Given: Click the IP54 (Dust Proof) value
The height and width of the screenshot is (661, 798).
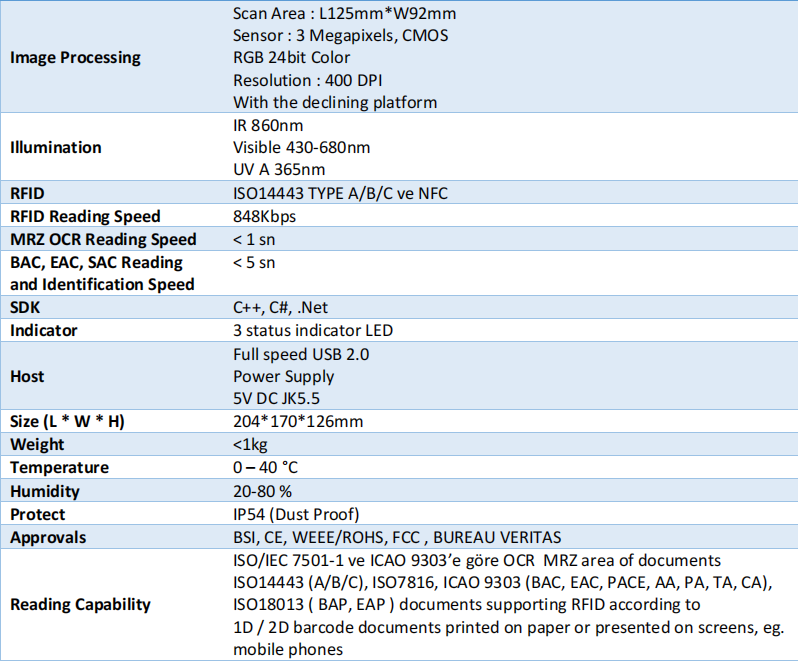Looking at the screenshot, I should pyautogui.click(x=295, y=514).
